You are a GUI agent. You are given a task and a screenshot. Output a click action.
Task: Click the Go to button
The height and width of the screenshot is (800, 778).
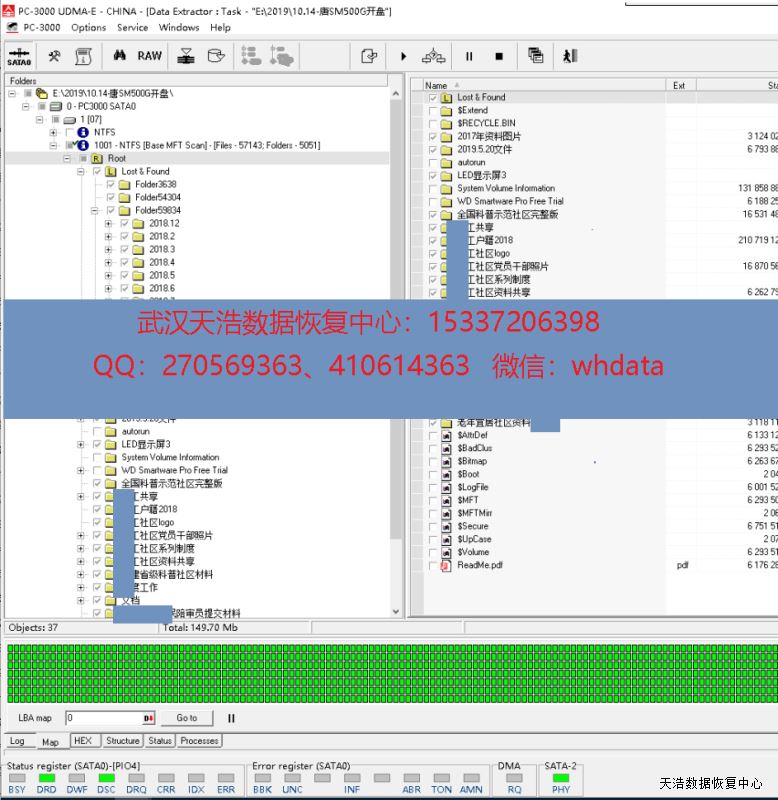click(x=187, y=718)
